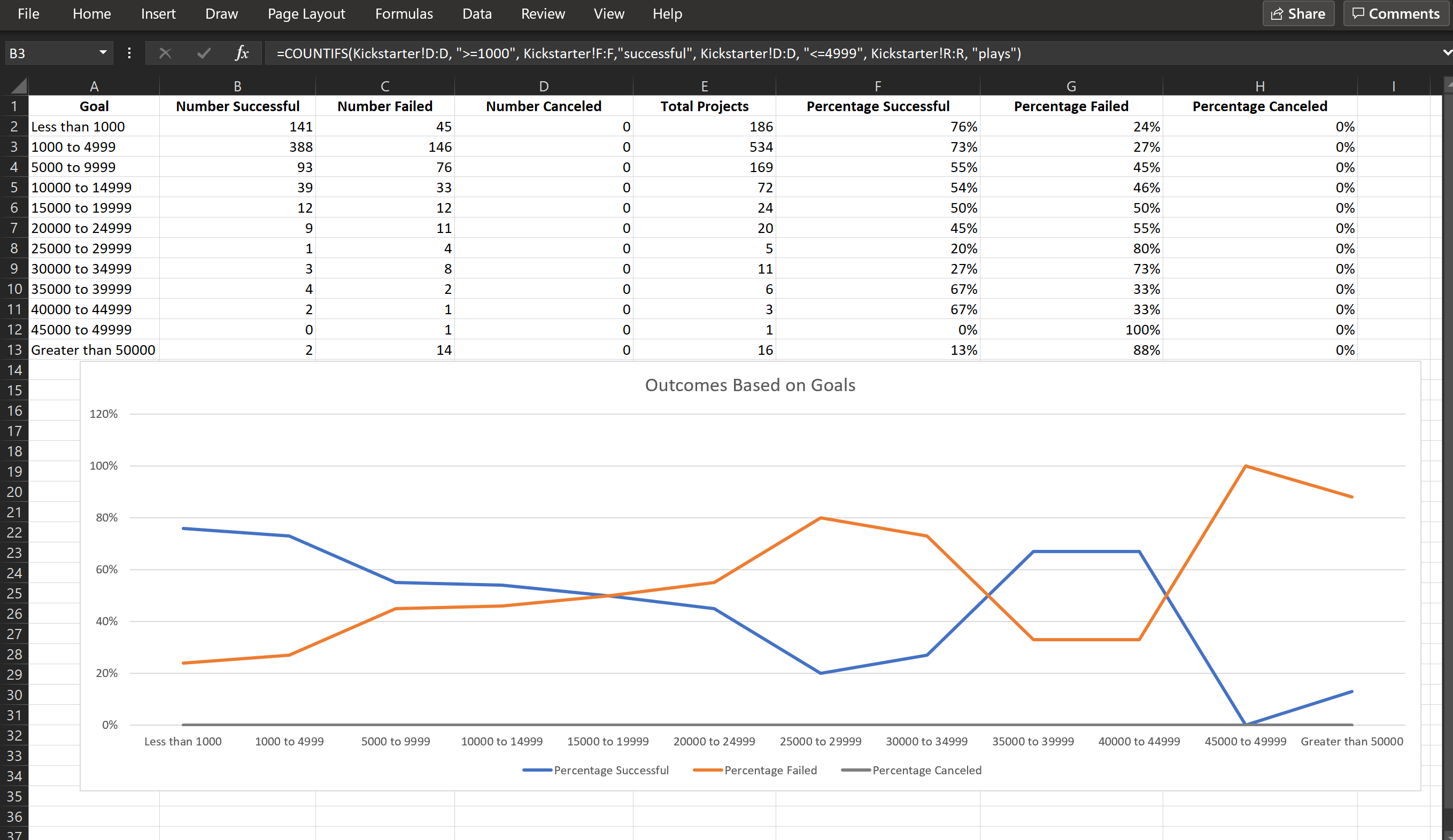Image resolution: width=1453 pixels, height=840 pixels.
Task: Collapse the ribbon chevron on far right
Action: pyautogui.click(x=1445, y=53)
